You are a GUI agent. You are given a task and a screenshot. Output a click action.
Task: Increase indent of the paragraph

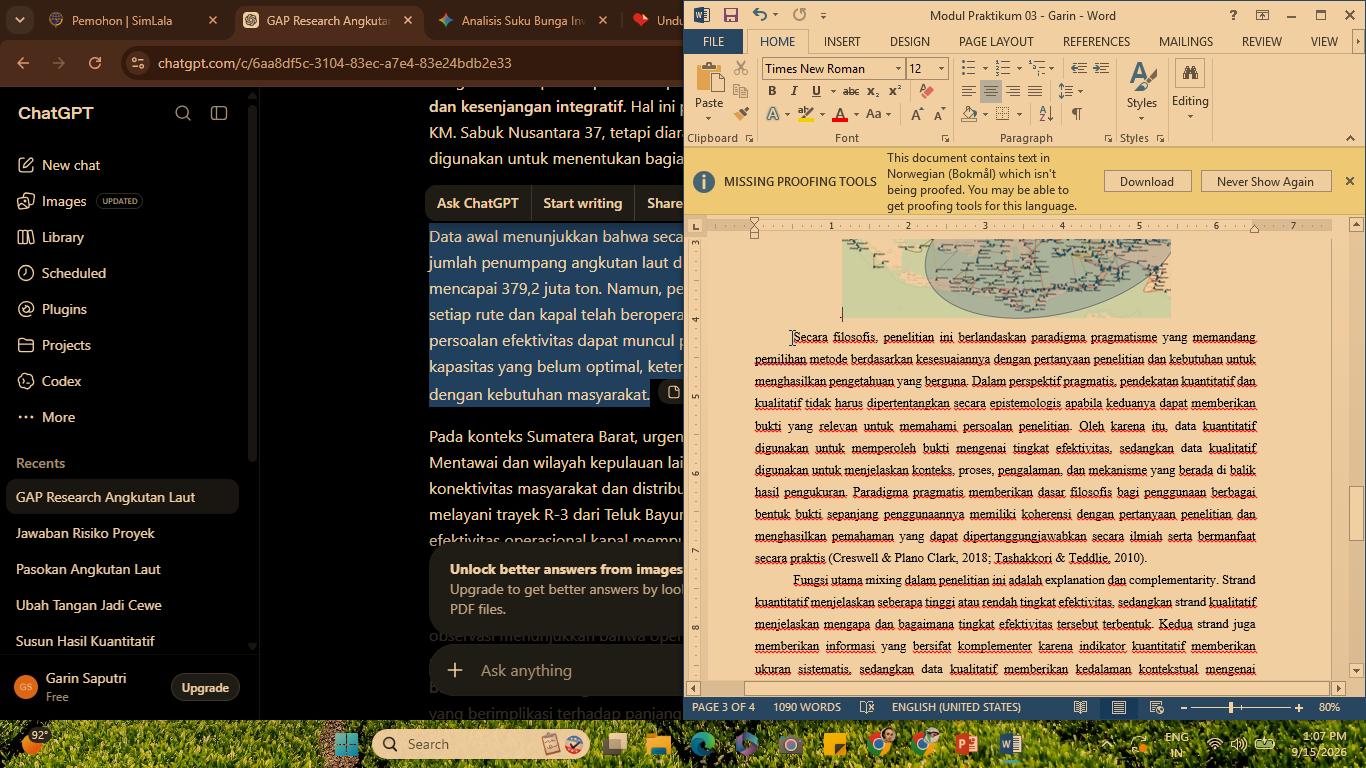(1101, 68)
